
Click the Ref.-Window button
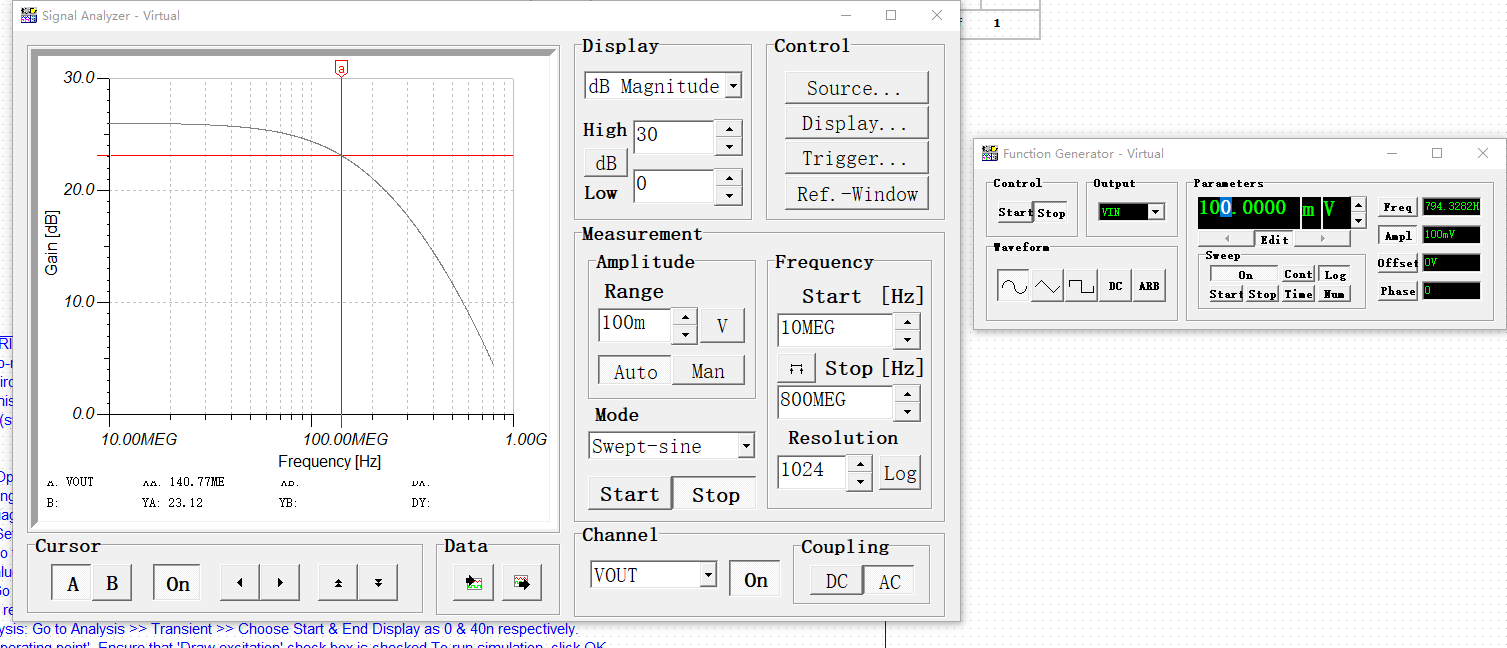[856, 194]
